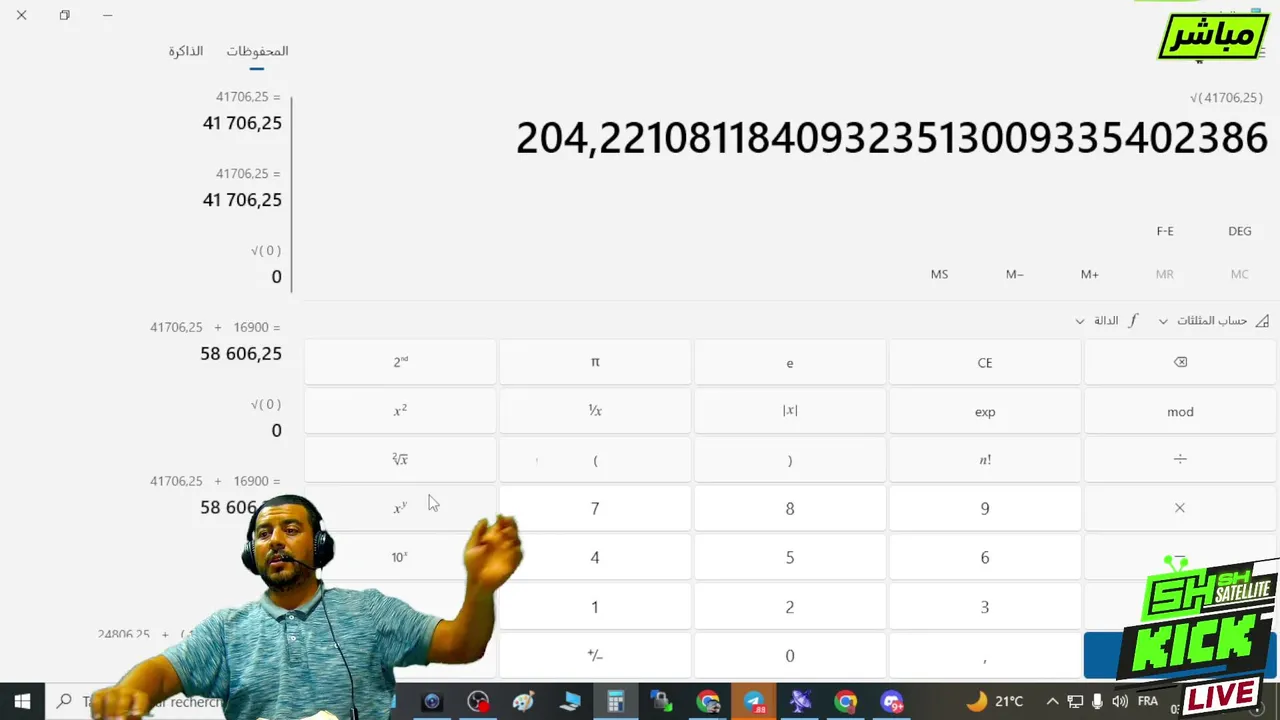Insert Euler's constant e
Image resolution: width=1280 pixels, height=720 pixels.
pos(790,362)
